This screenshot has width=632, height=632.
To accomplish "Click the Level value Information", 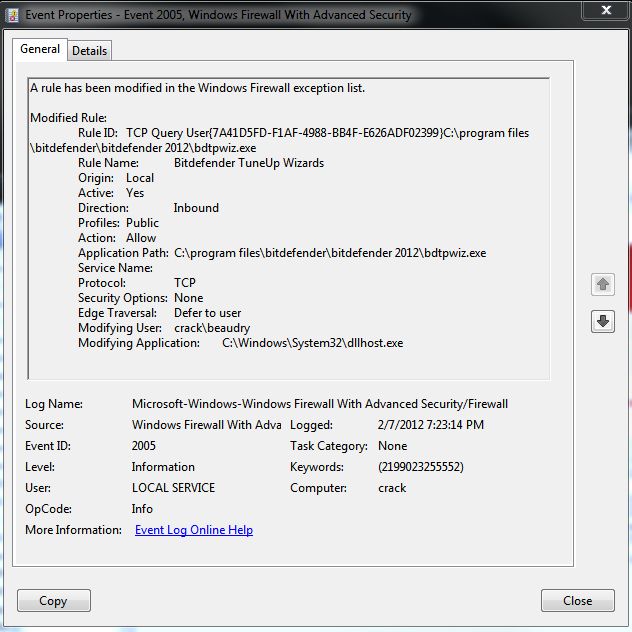I will [x=163, y=467].
